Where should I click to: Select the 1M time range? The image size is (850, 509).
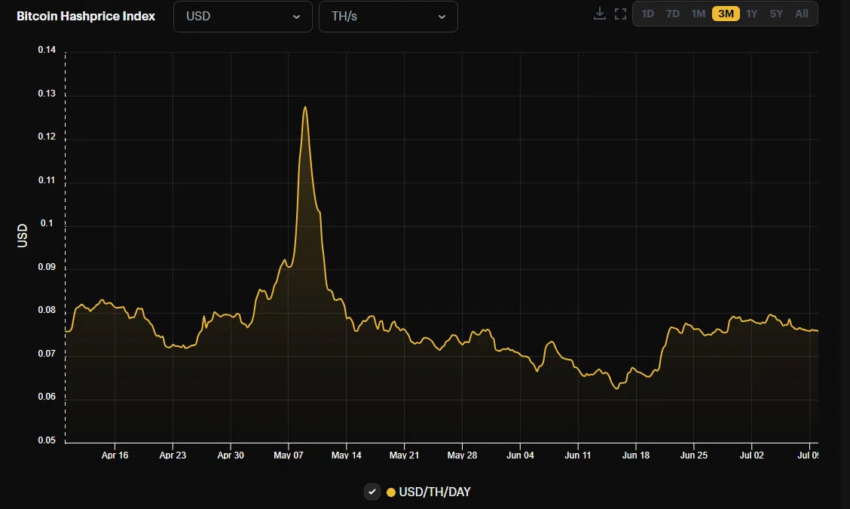[x=699, y=14]
